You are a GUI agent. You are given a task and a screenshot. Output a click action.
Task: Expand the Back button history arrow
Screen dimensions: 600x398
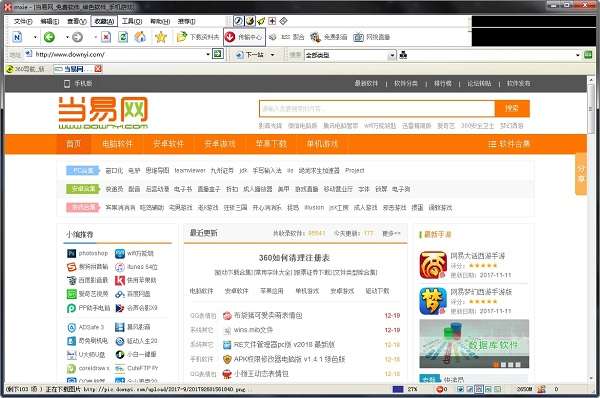[67, 37]
